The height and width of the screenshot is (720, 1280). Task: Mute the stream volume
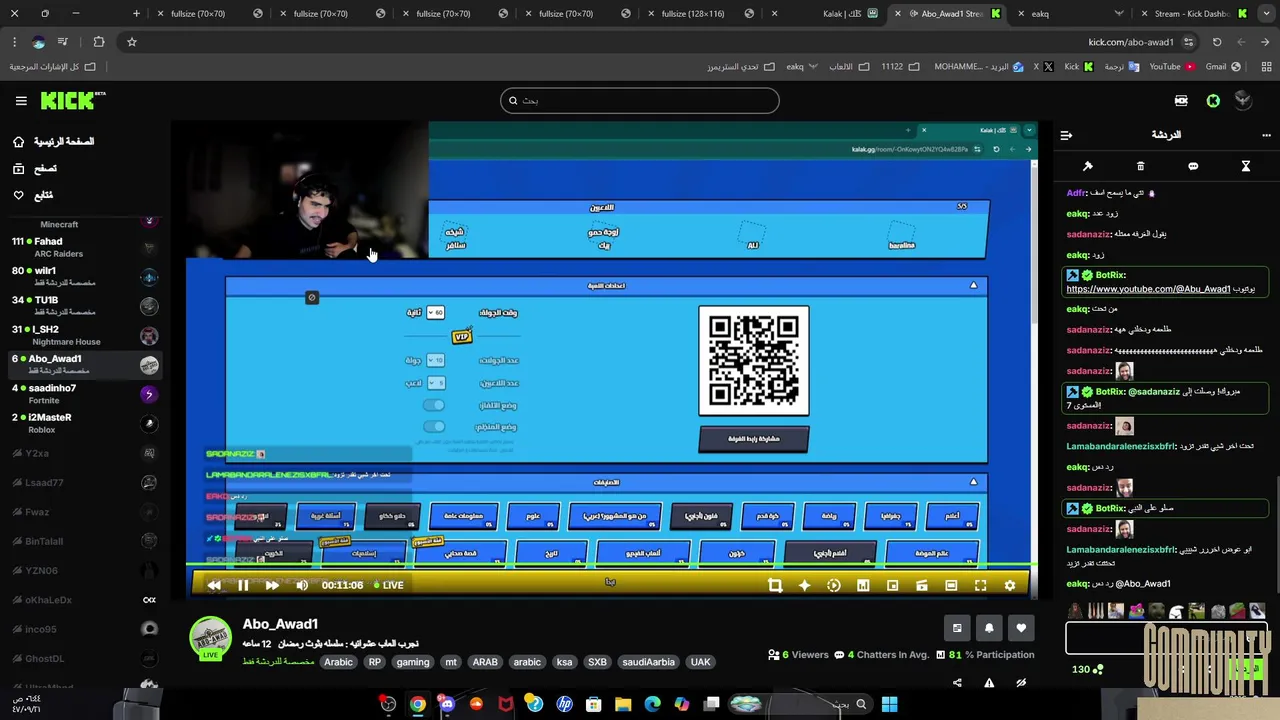(x=302, y=585)
